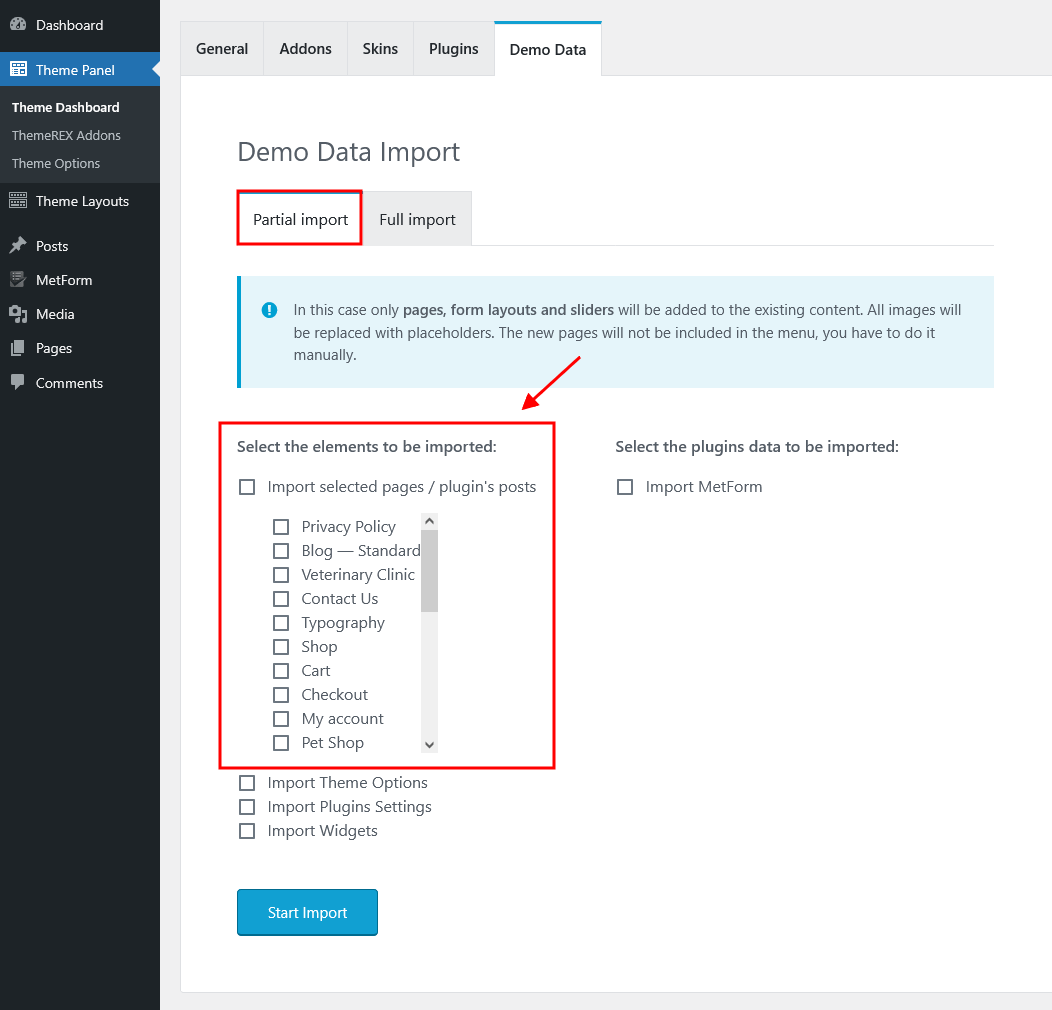The image size is (1052, 1010).
Task: Click the Media icon in sidebar
Action: 18,314
